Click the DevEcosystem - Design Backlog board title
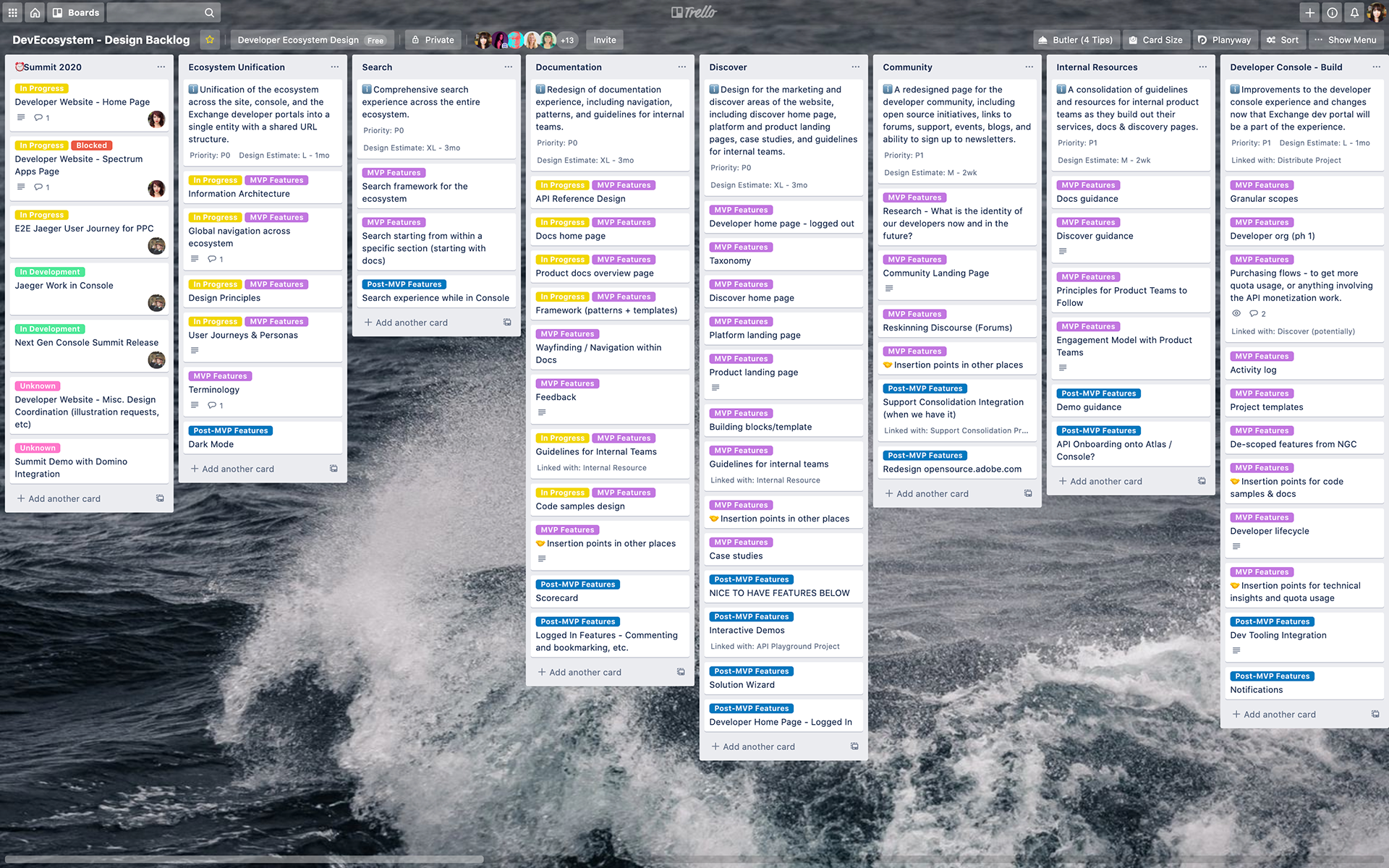Image resolution: width=1389 pixels, height=868 pixels. (x=101, y=40)
